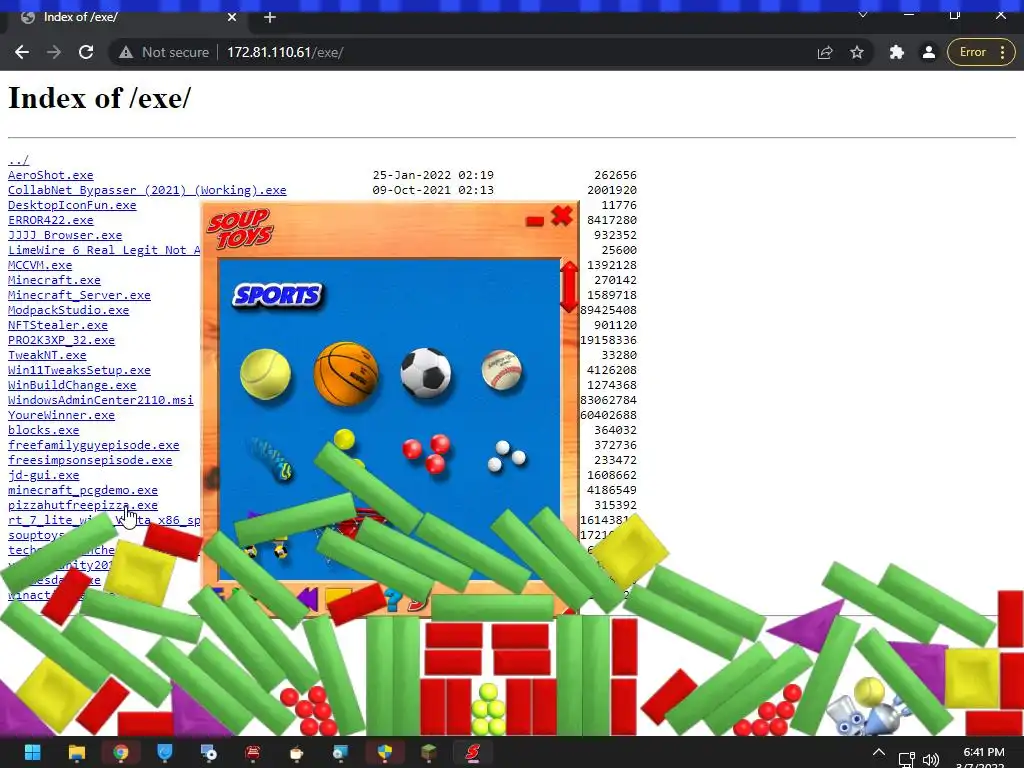This screenshot has width=1024, height=768.
Task: Click the SPORTS category heading
Action: click(x=278, y=295)
